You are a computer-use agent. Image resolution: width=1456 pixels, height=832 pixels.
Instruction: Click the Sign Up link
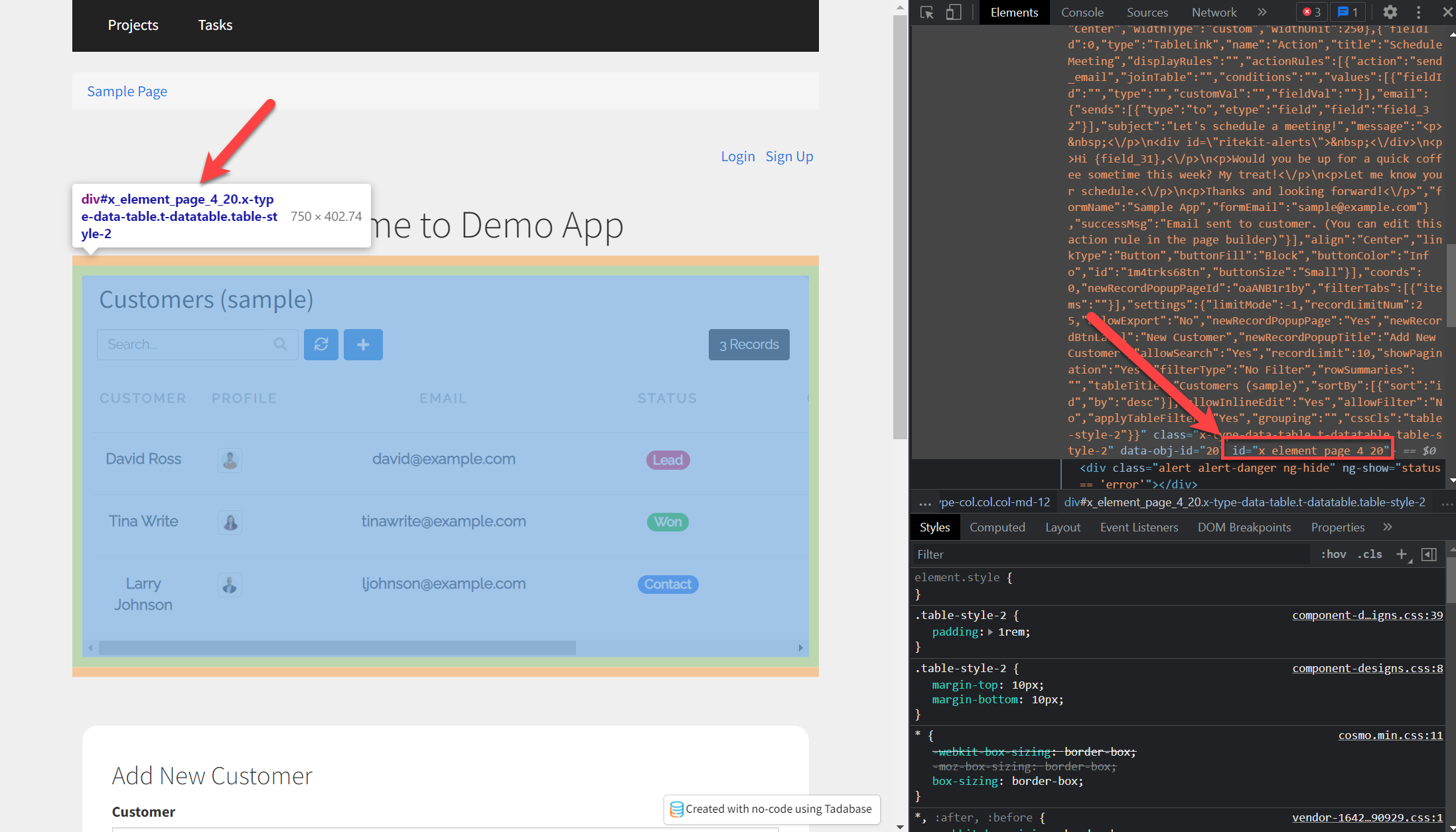pyautogui.click(x=789, y=157)
